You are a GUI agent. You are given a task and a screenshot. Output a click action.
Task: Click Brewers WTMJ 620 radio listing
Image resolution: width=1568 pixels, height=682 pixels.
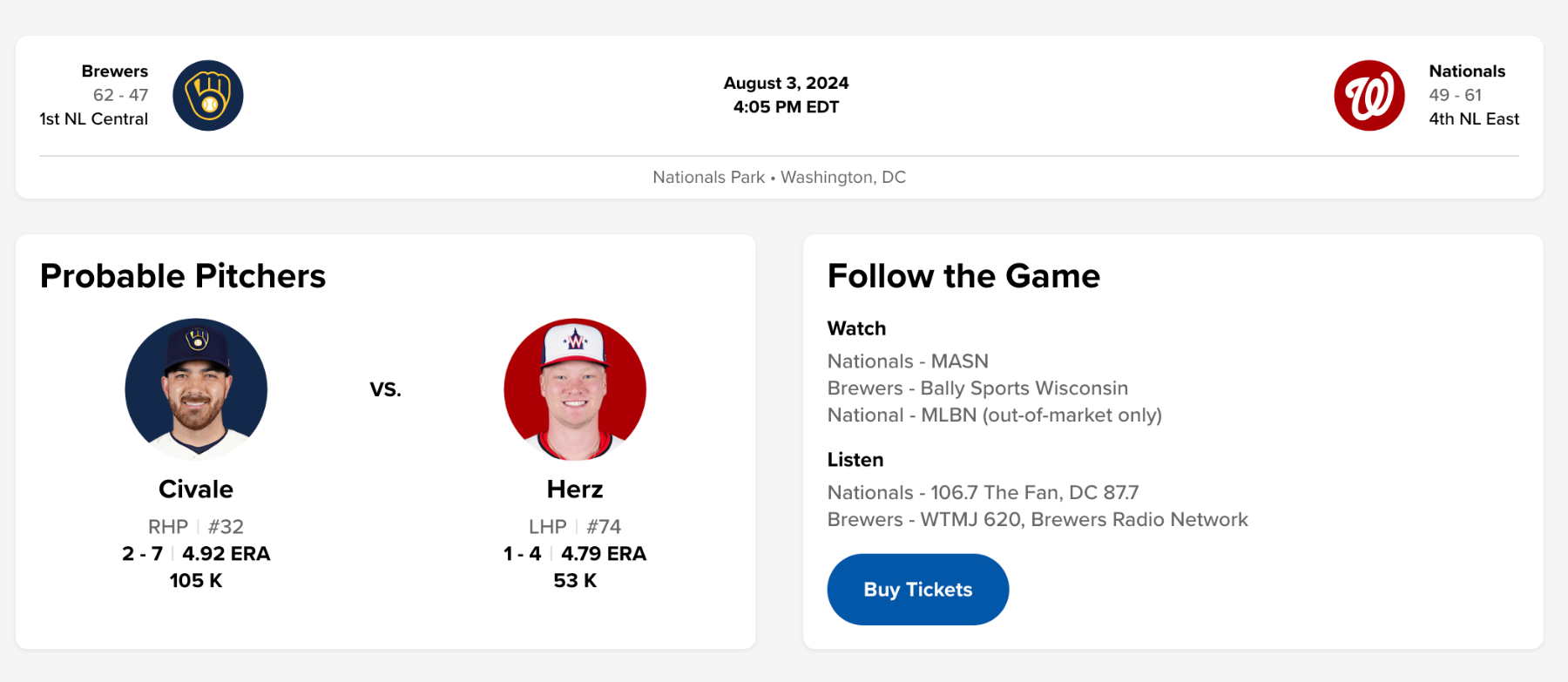(x=1037, y=520)
